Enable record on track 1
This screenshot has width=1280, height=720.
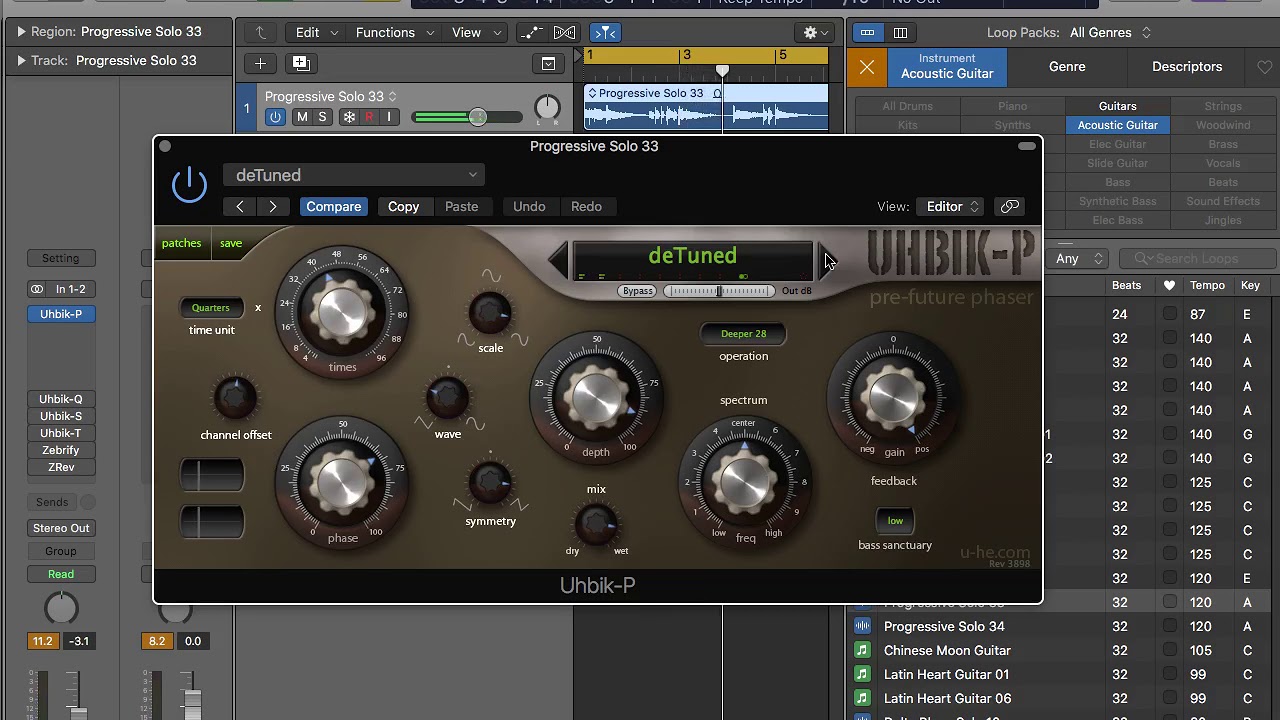click(369, 117)
